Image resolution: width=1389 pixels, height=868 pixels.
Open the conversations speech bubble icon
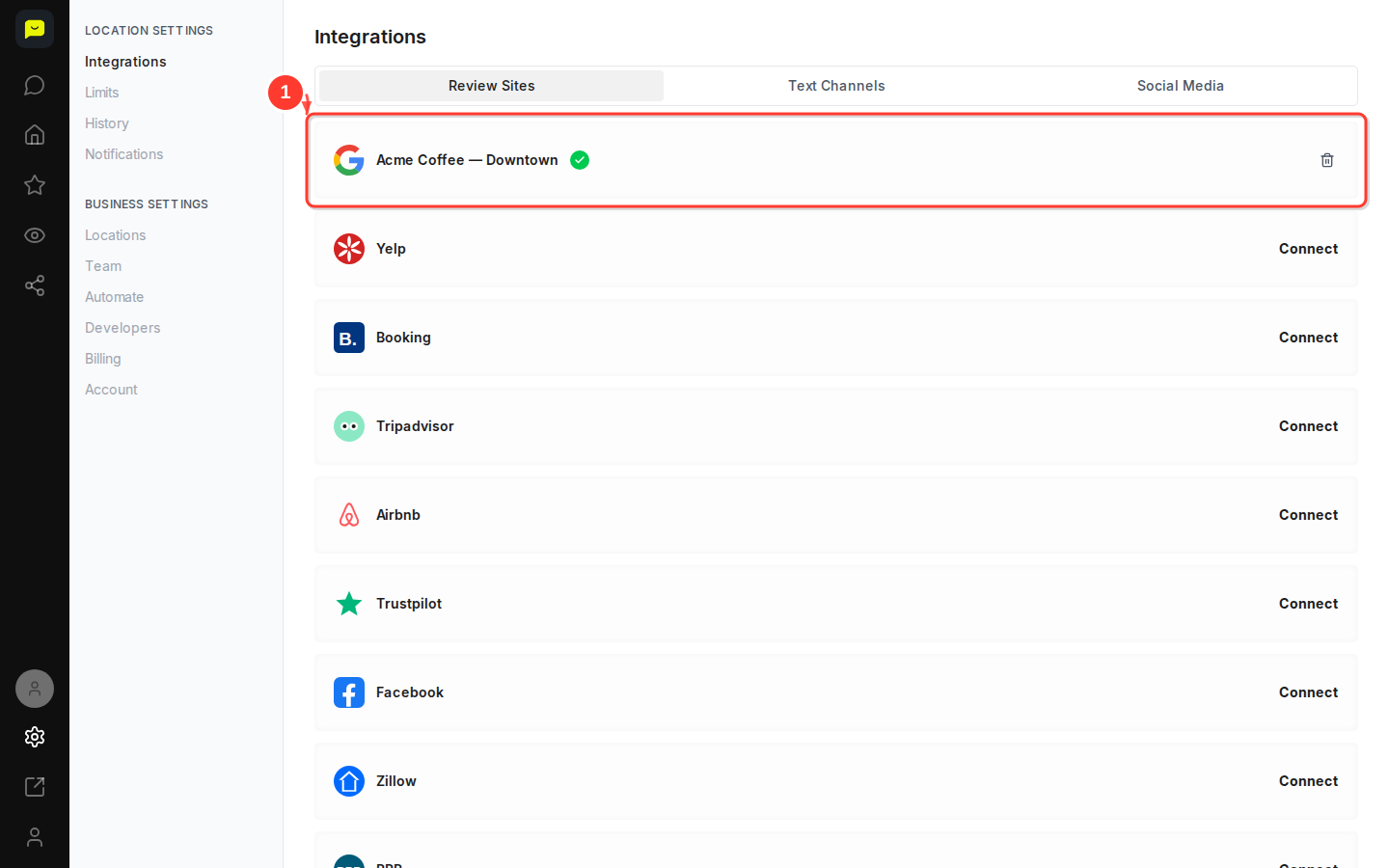(35, 85)
